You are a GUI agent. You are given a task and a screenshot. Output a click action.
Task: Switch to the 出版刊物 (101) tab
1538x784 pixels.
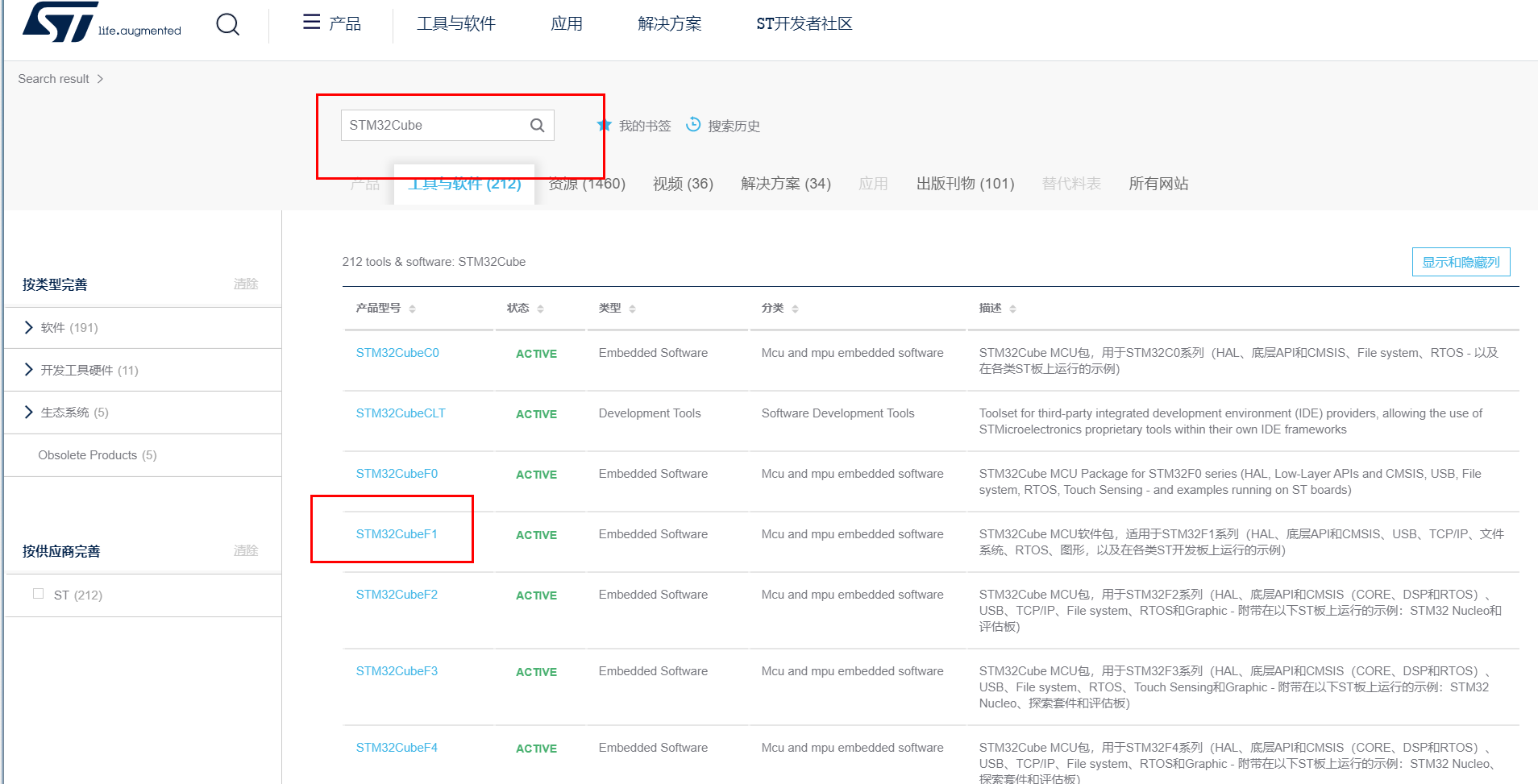[965, 184]
